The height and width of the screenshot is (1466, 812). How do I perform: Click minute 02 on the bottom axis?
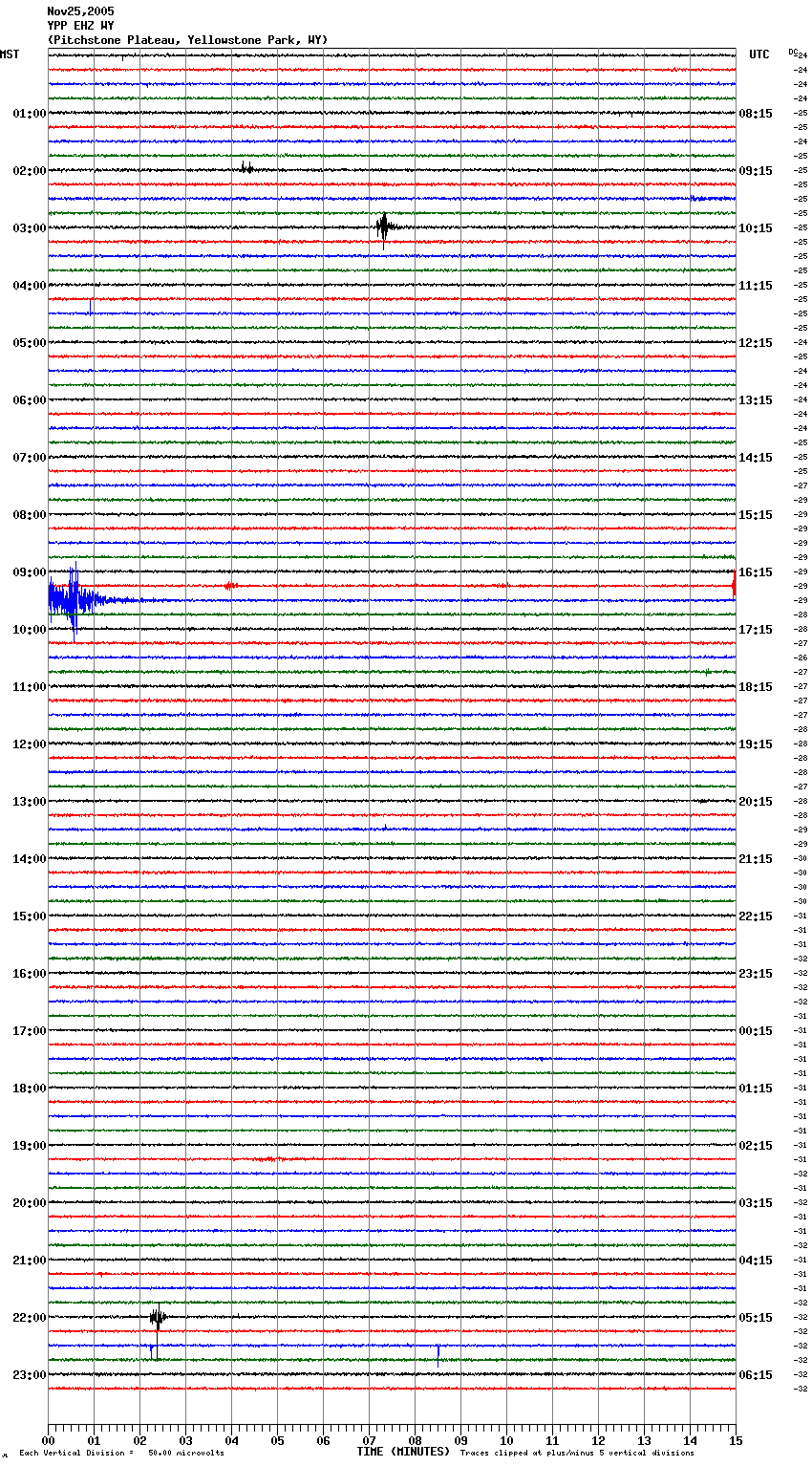point(139,1440)
